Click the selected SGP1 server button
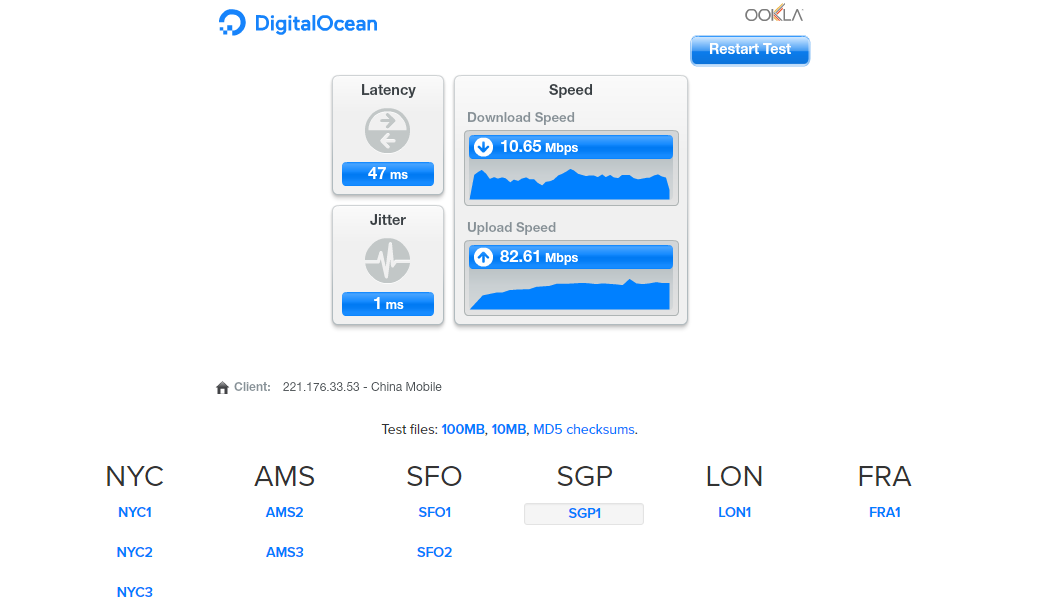 [584, 514]
